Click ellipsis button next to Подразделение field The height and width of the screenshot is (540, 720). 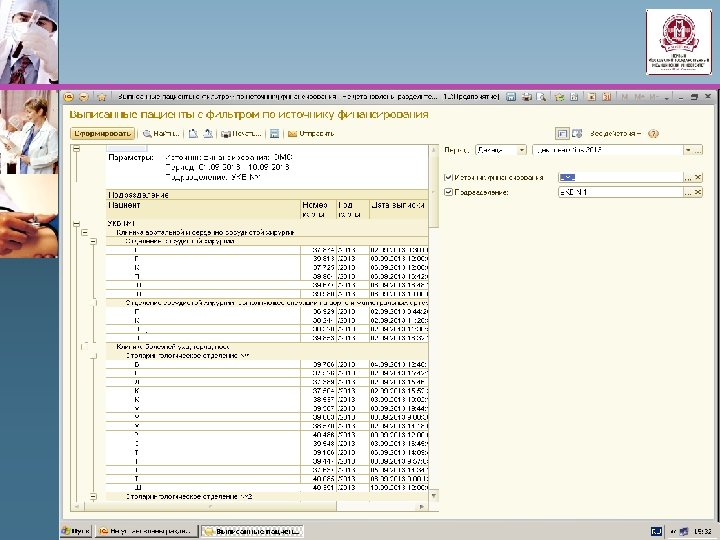click(686, 191)
